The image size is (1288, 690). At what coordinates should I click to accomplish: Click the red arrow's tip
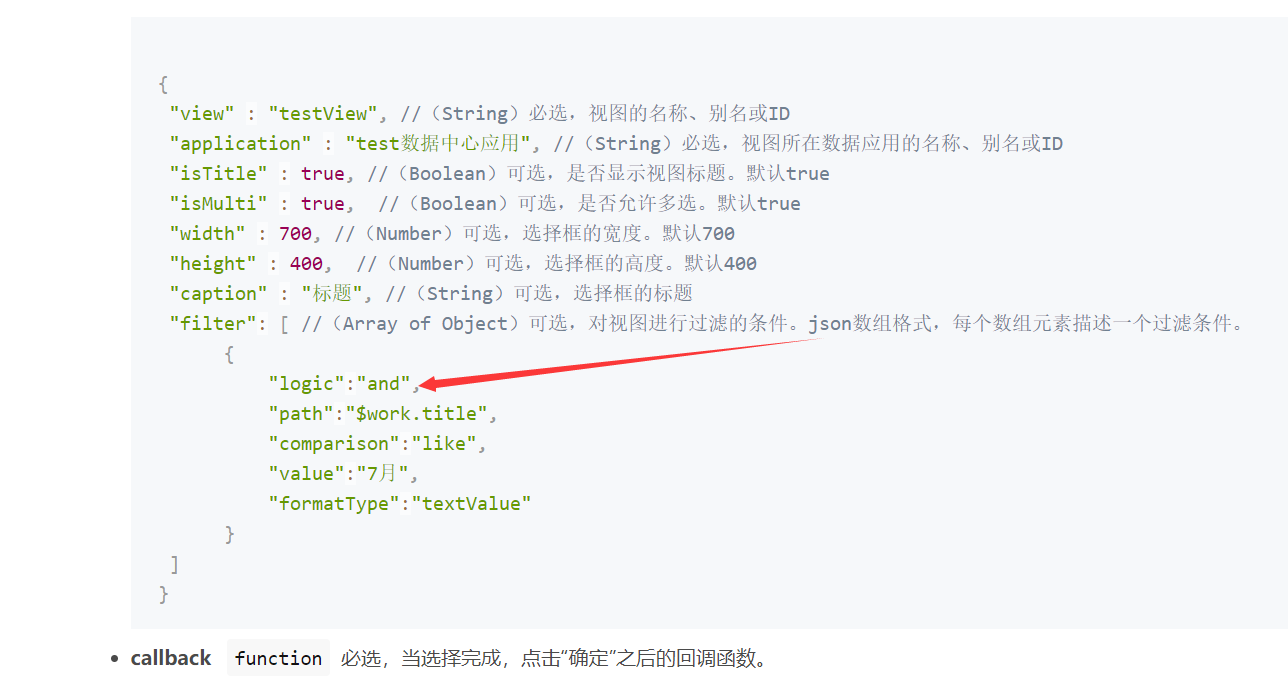pyautogui.click(x=422, y=384)
